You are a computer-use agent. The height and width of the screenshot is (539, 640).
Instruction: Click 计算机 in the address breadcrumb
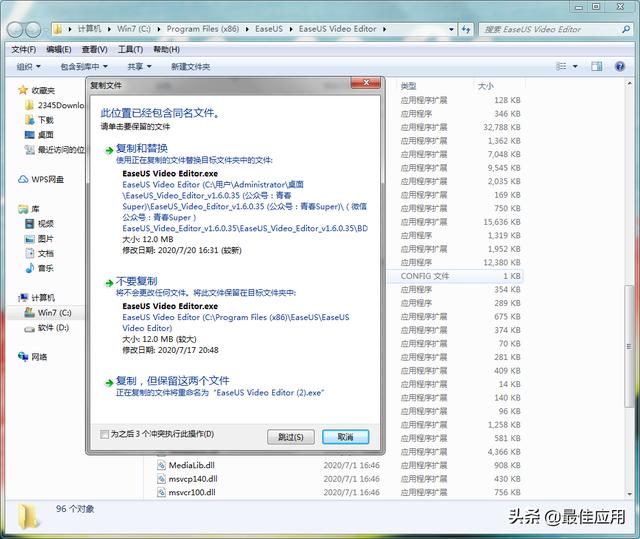tap(89, 29)
